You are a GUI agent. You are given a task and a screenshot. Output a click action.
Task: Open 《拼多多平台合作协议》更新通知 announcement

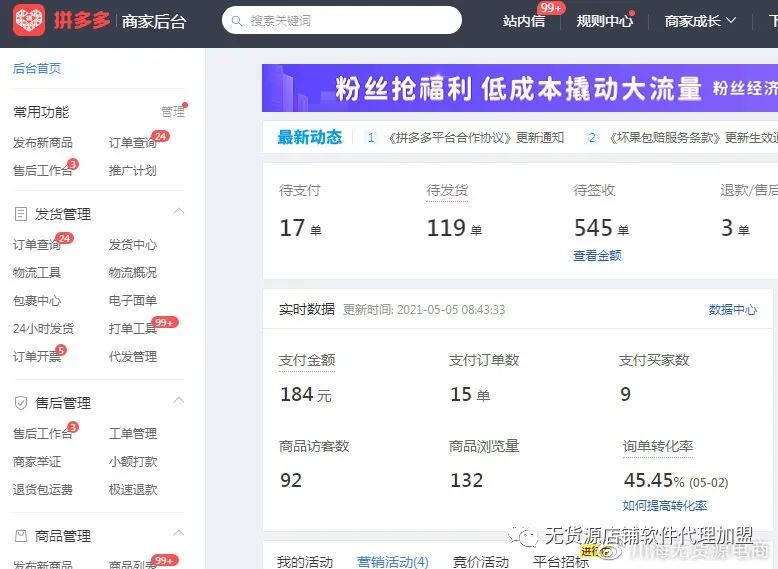coord(476,137)
